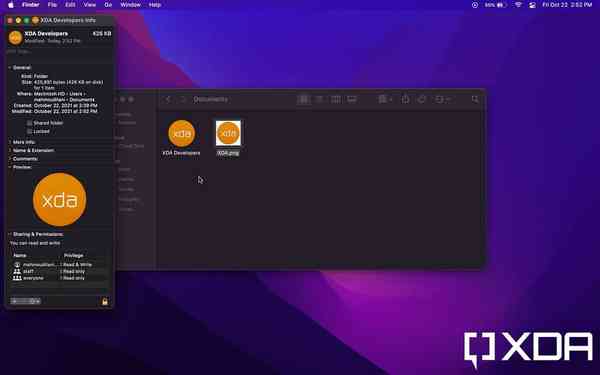
Task: Open the Go menu
Action: pyautogui.click(x=108, y=5)
